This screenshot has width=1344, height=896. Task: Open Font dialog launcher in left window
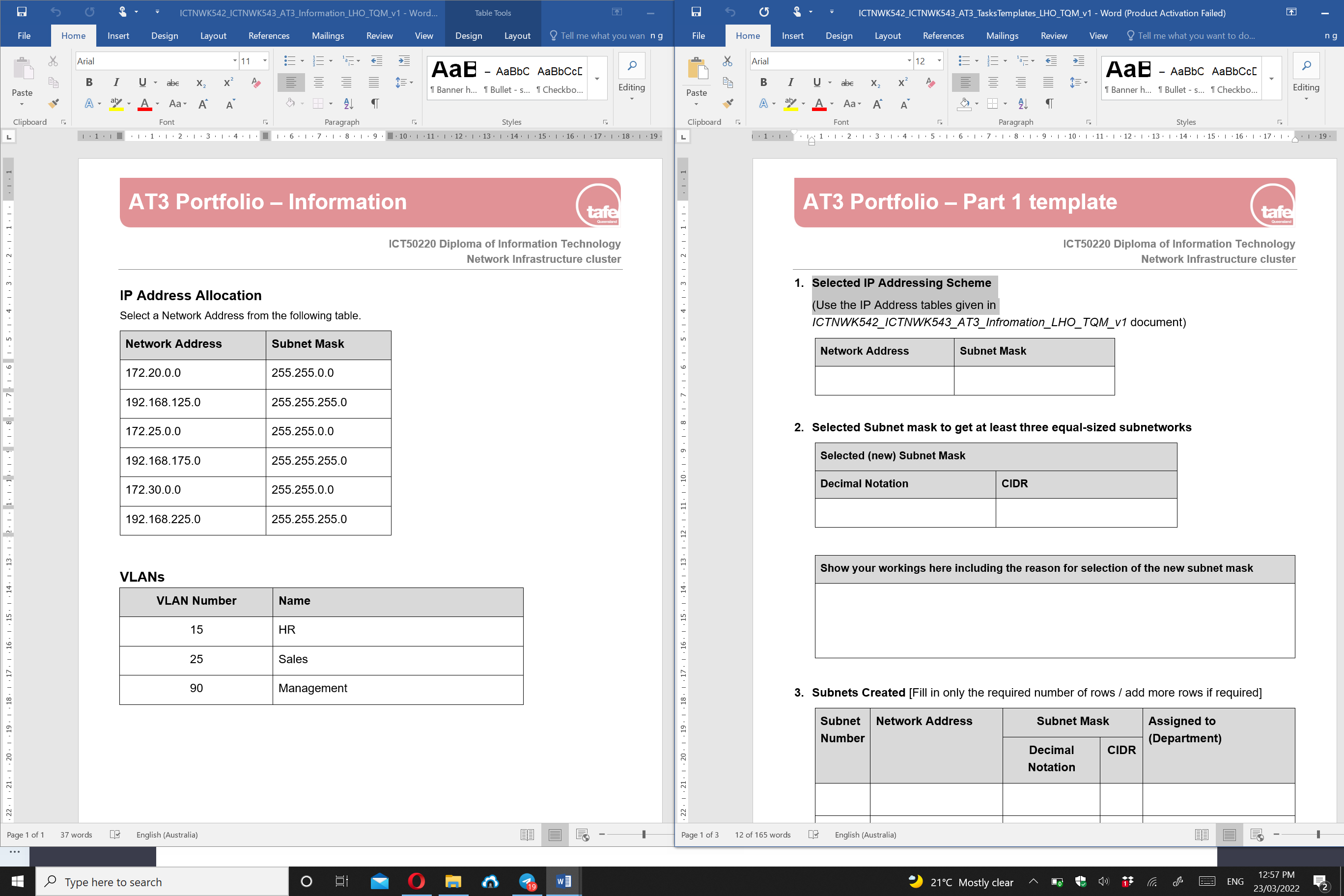[x=265, y=122]
